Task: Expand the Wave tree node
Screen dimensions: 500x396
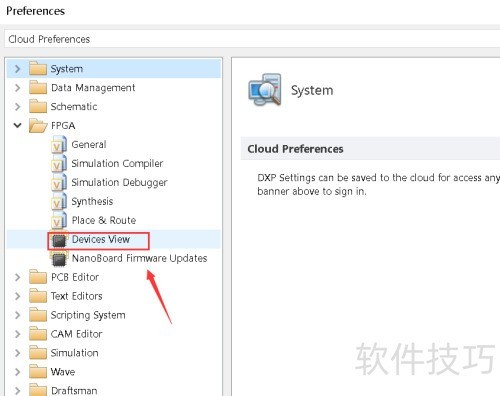Action: [17, 372]
